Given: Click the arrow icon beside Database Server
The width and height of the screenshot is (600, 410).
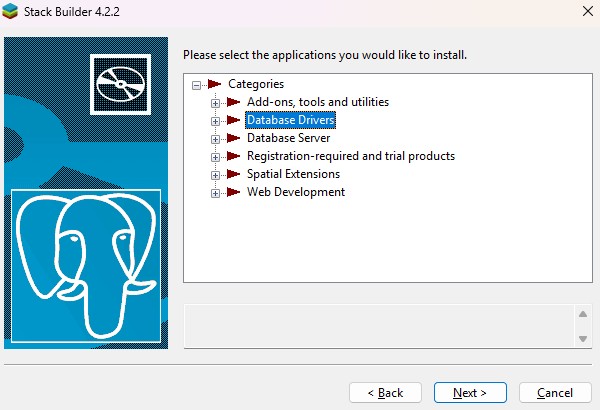Looking at the screenshot, I should pyautogui.click(x=233, y=138).
